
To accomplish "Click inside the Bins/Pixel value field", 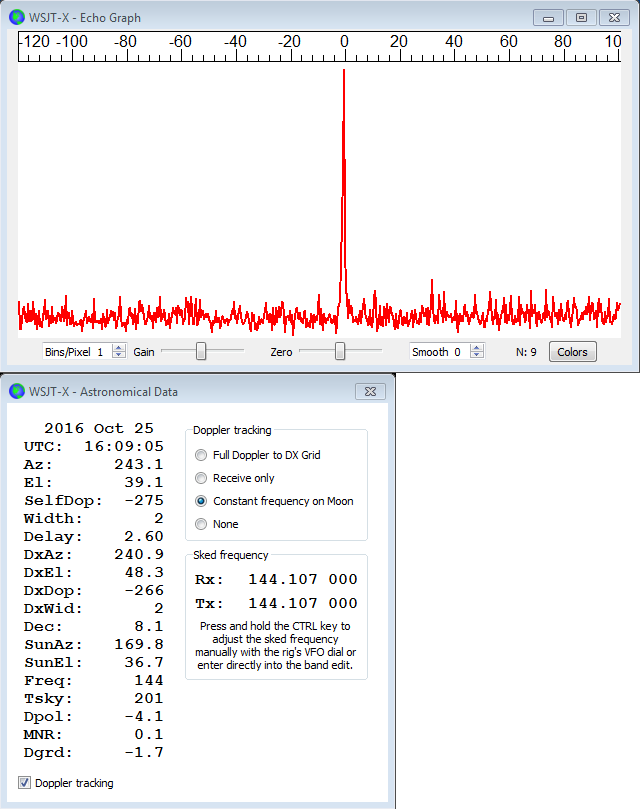I will pyautogui.click(x=77, y=352).
